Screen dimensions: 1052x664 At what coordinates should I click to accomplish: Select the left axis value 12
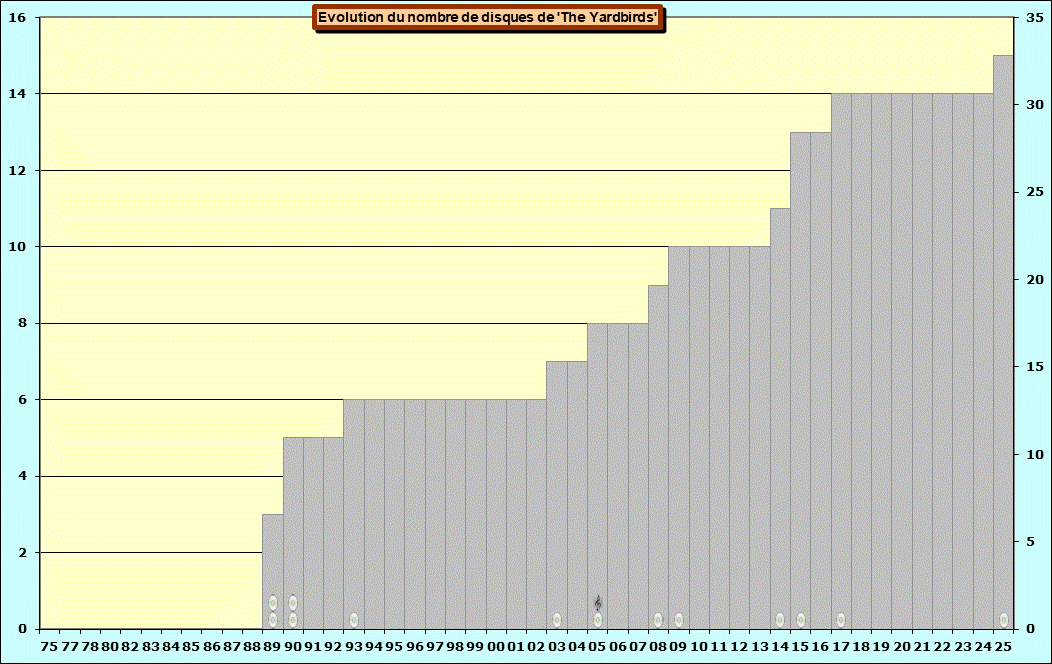(17, 170)
